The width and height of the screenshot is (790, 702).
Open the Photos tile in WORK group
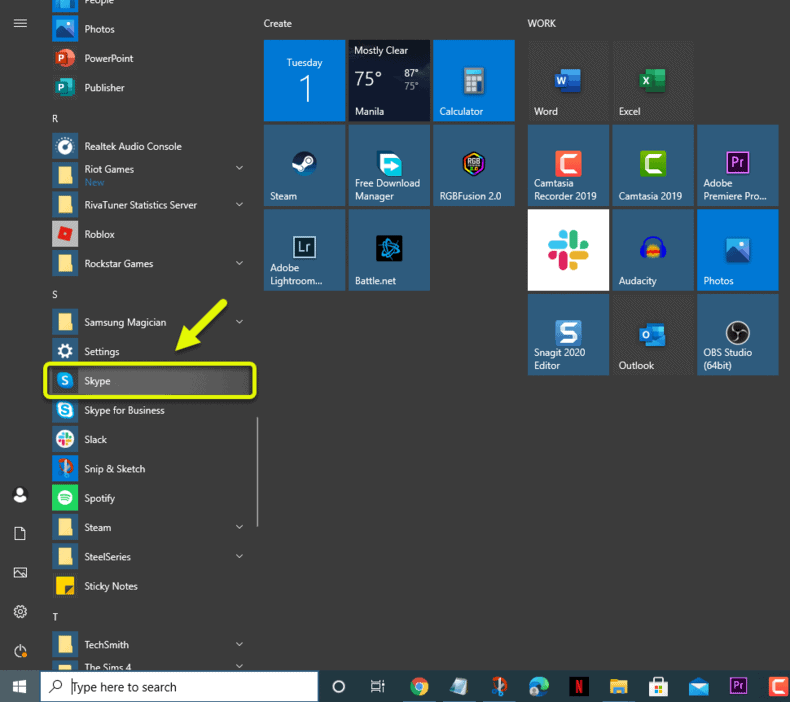click(x=738, y=250)
